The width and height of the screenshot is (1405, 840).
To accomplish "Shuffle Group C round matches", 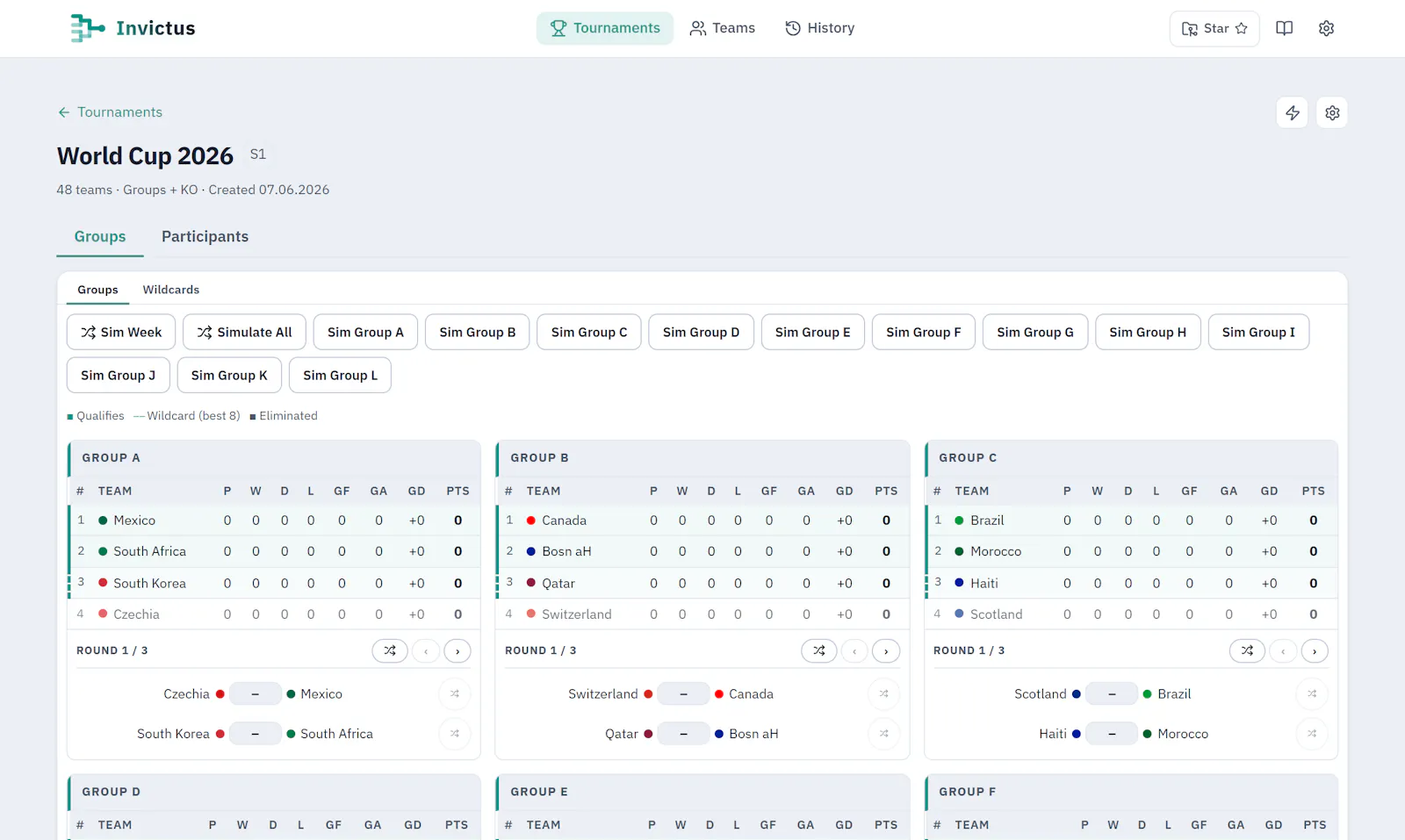I will pos(1247,650).
